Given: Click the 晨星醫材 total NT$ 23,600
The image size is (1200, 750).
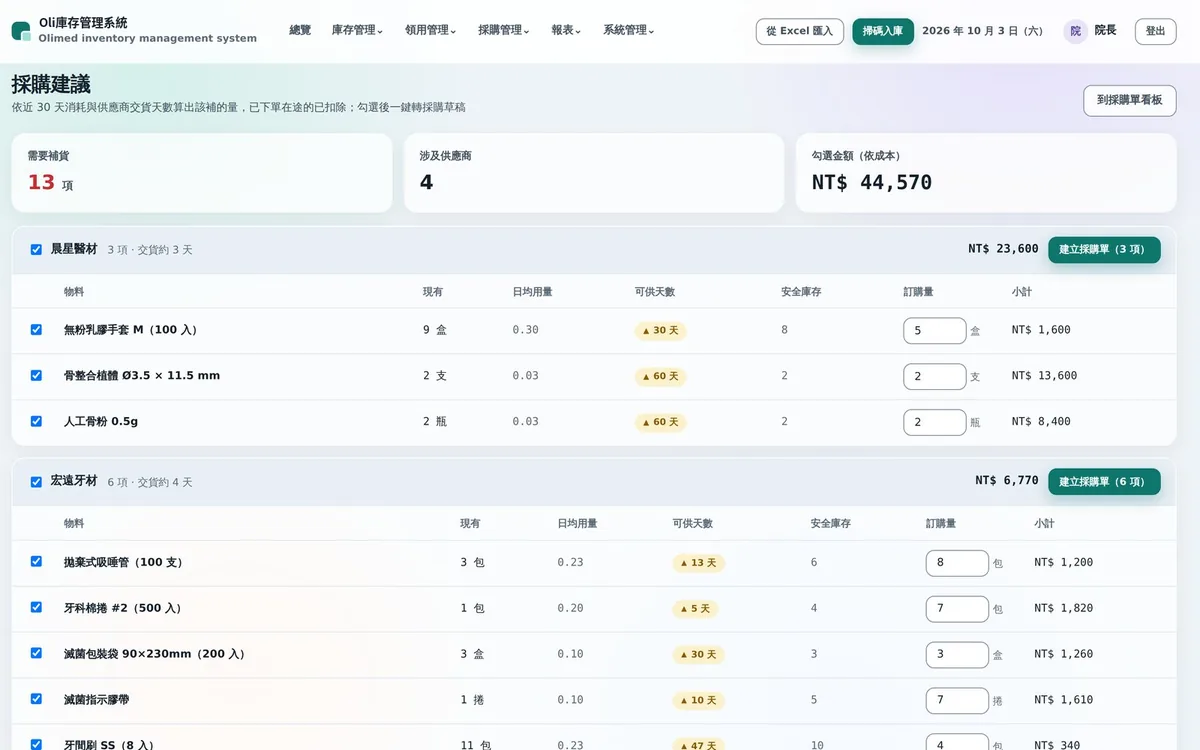Looking at the screenshot, I should (1003, 249).
